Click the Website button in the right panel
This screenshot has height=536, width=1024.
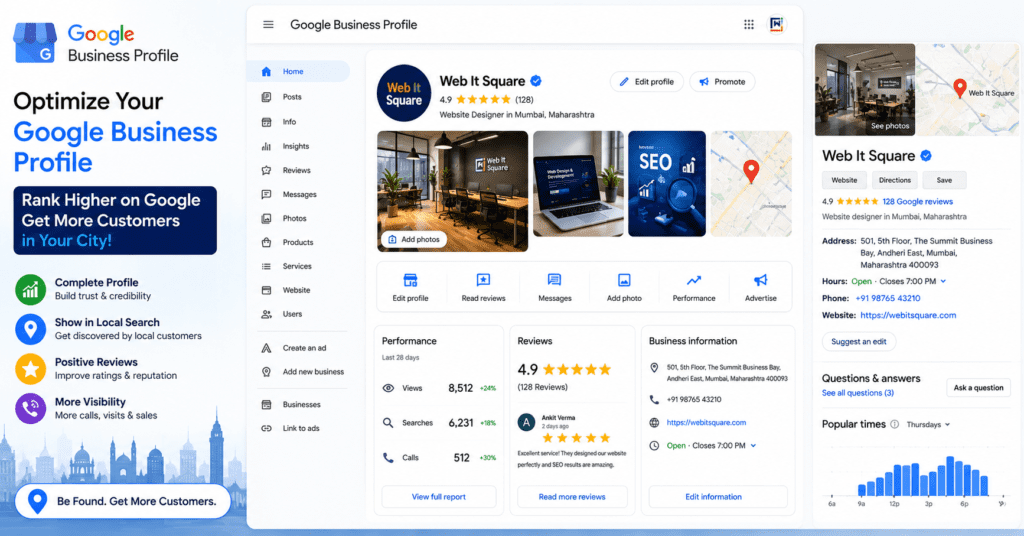pos(844,180)
